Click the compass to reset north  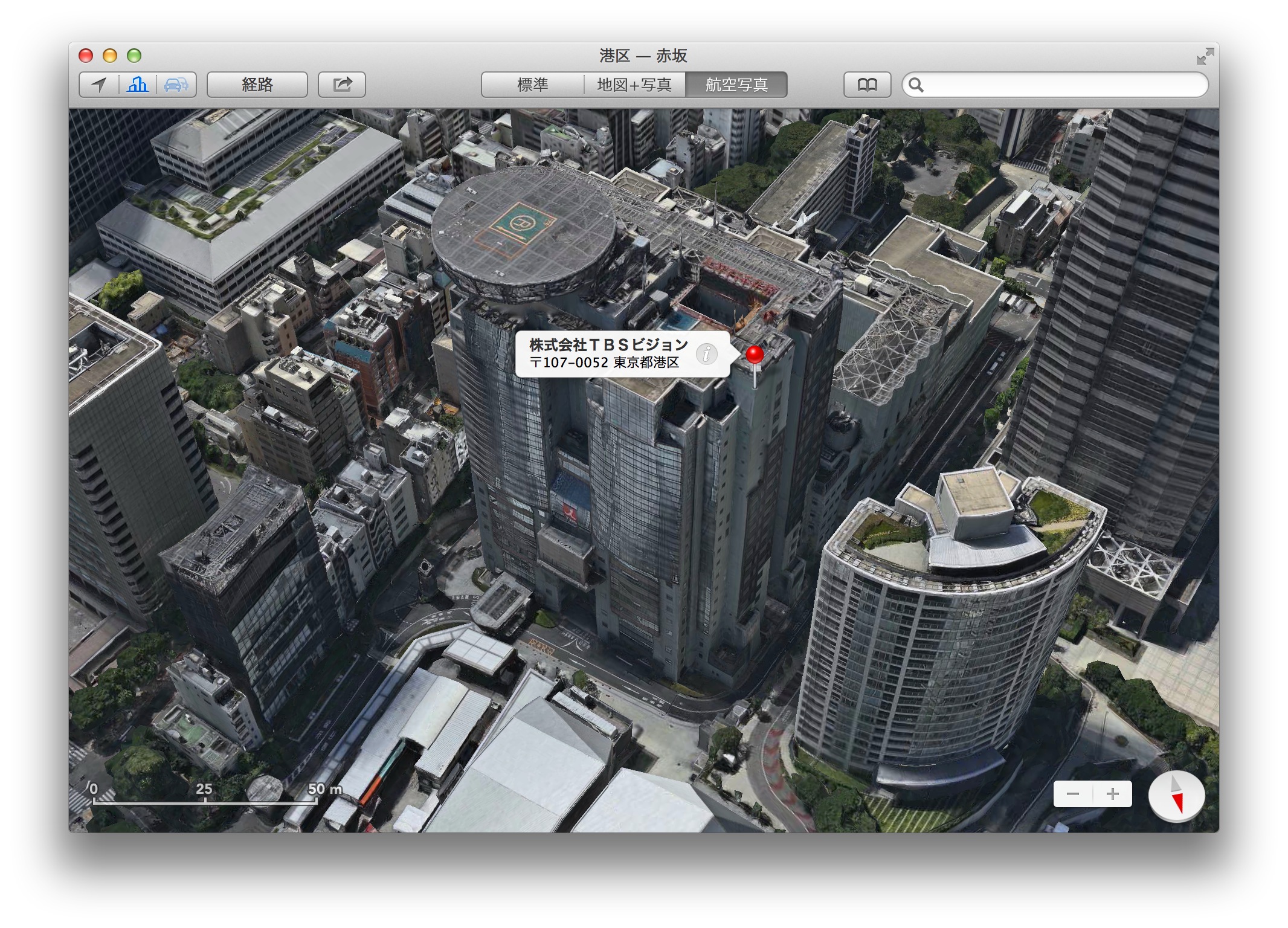(x=1176, y=796)
